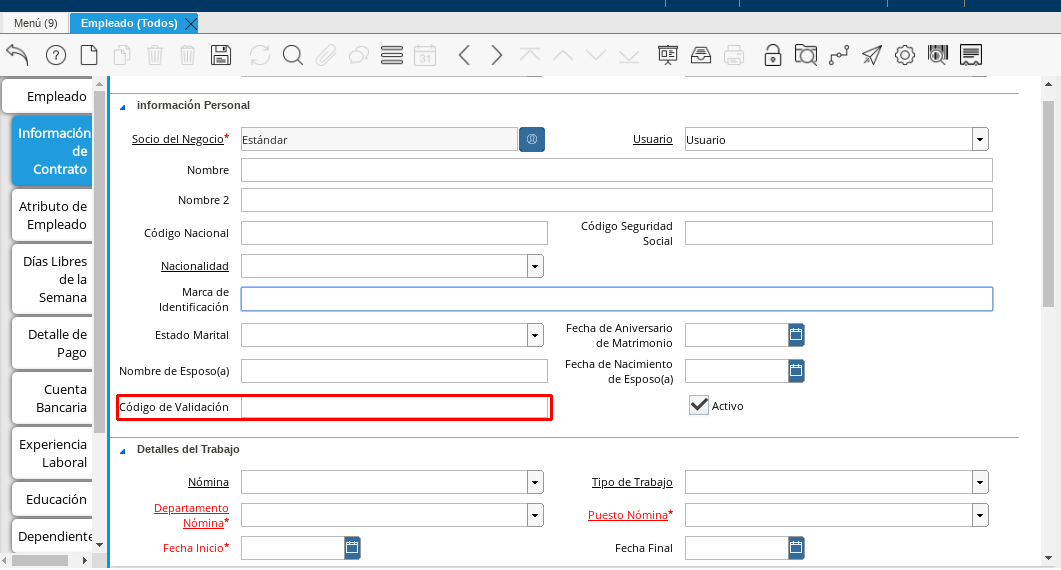Close the Empleado (Todos) tab
This screenshot has height=570, width=1061.
191,23
